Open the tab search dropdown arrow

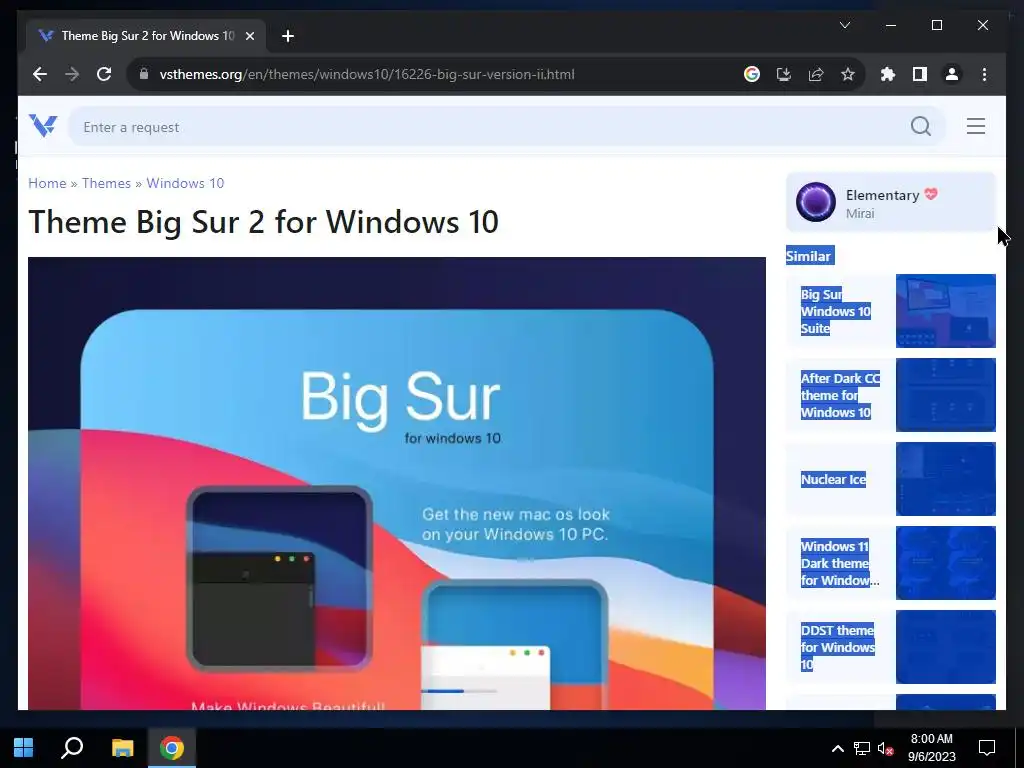point(844,25)
